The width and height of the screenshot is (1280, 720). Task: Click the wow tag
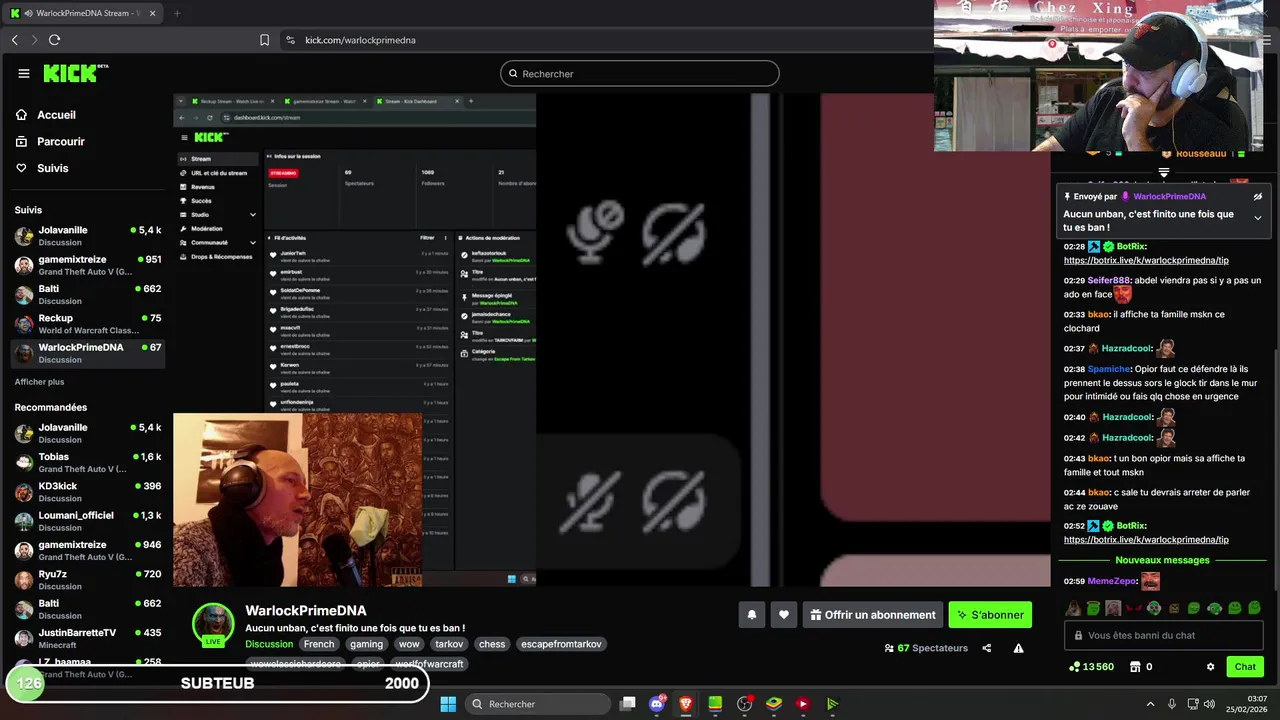pos(409,645)
